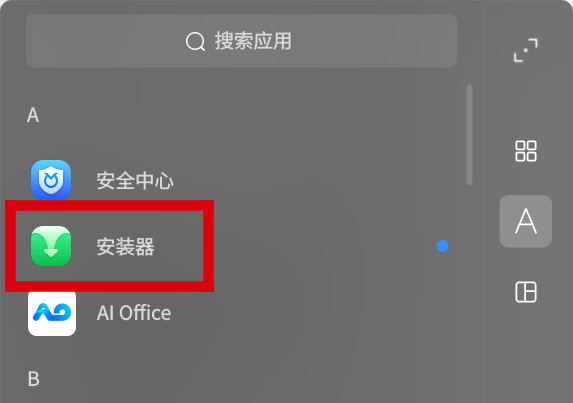This screenshot has height=403, width=573.
Task: Click the 安全中心 text label
Action: (135, 180)
